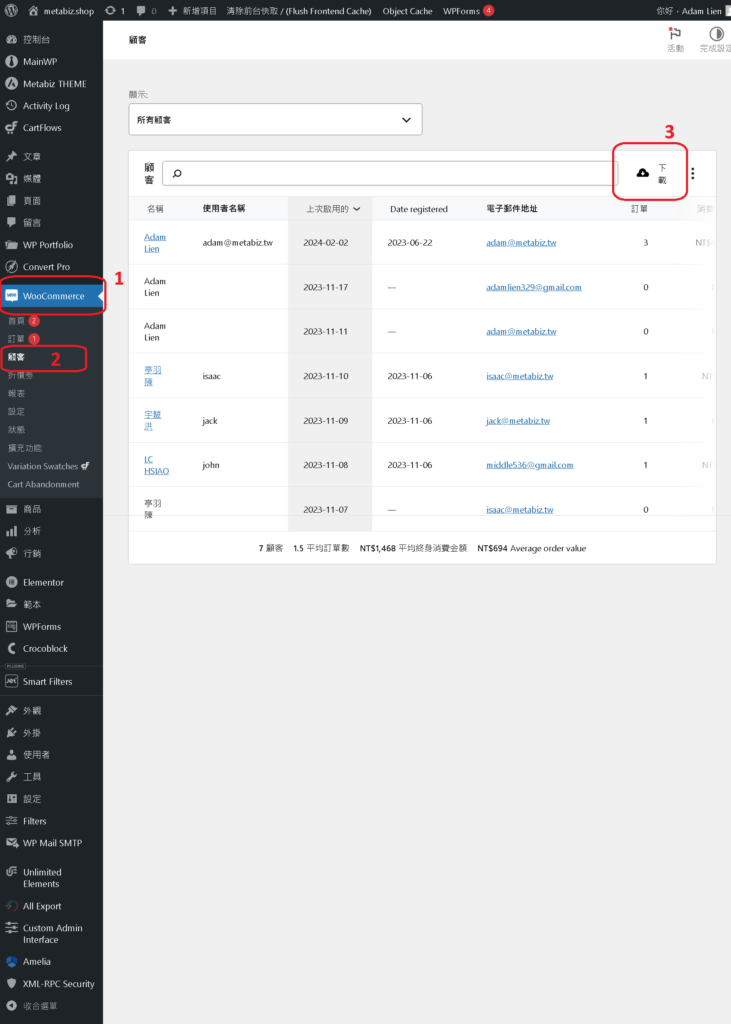731x1024 pixels.
Task: Select the Customers submenu item
Action: 17,357
